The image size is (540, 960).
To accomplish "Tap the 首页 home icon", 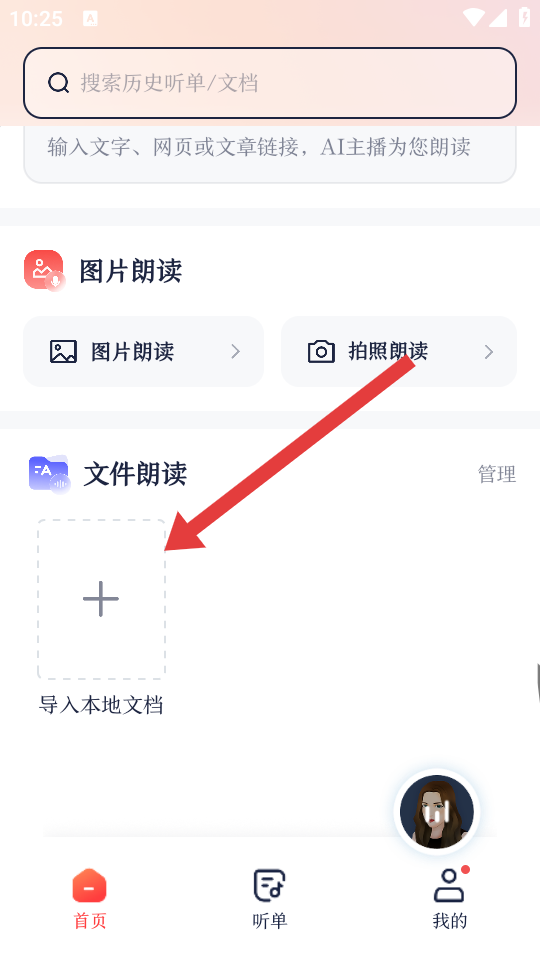I will [x=89, y=885].
